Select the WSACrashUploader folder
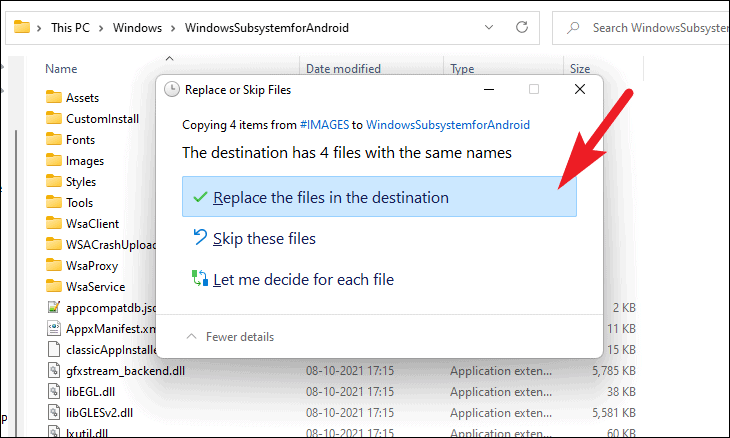730x438 pixels. pyautogui.click(x=101, y=244)
